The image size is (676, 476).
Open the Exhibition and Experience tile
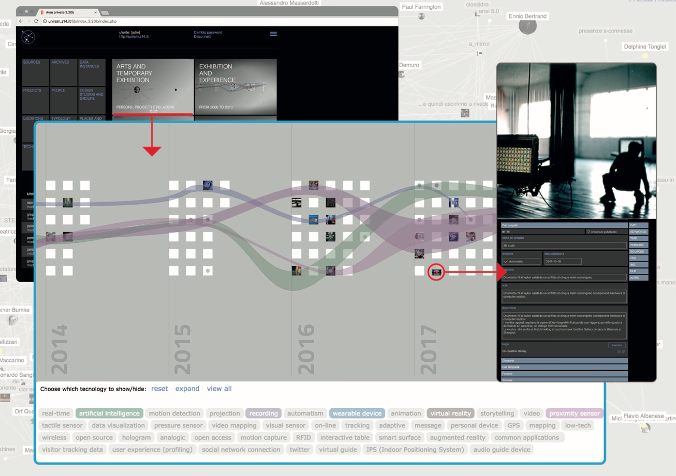pyautogui.click(x=235, y=86)
